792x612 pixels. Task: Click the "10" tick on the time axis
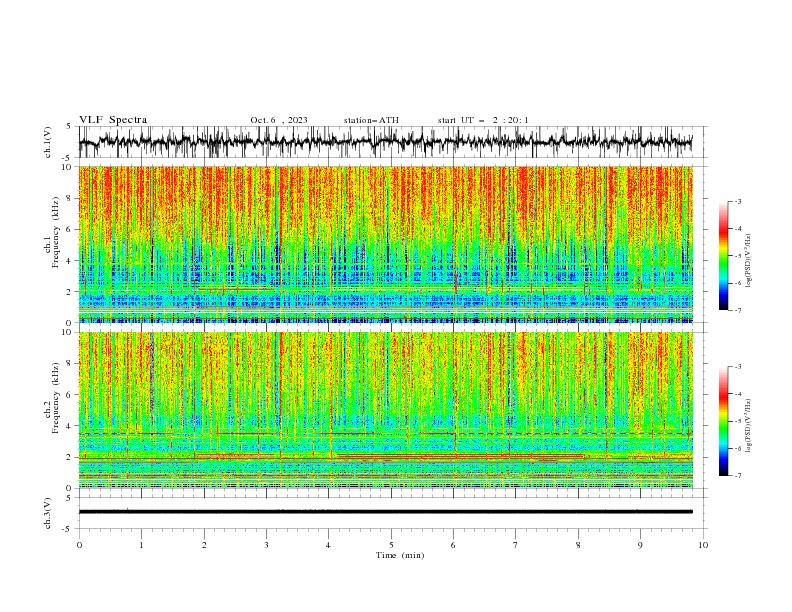tap(703, 545)
